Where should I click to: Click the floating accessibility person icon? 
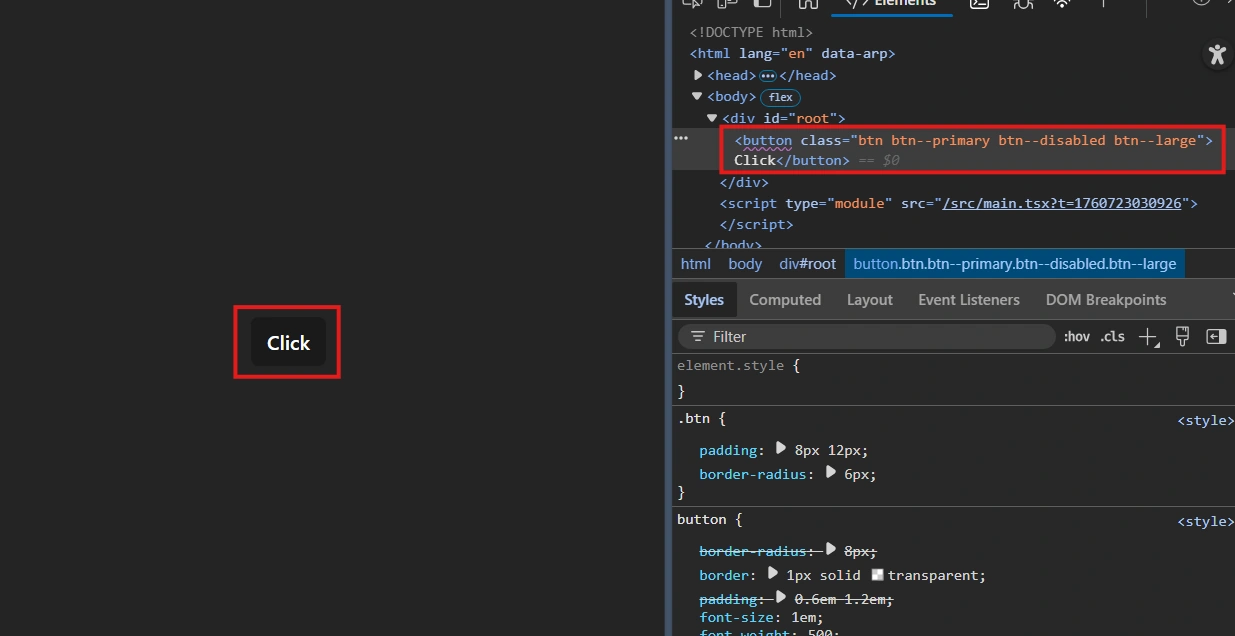click(1217, 55)
